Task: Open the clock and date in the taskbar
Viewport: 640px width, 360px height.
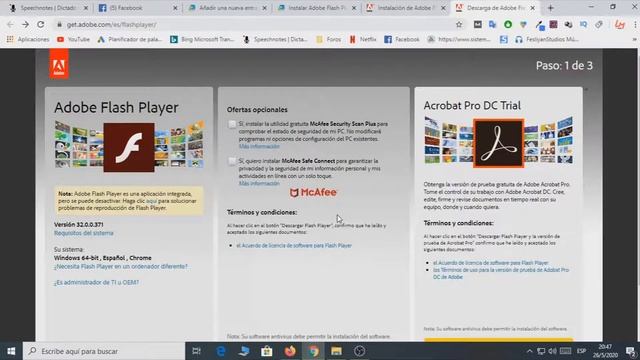Action: tap(605, 351)
